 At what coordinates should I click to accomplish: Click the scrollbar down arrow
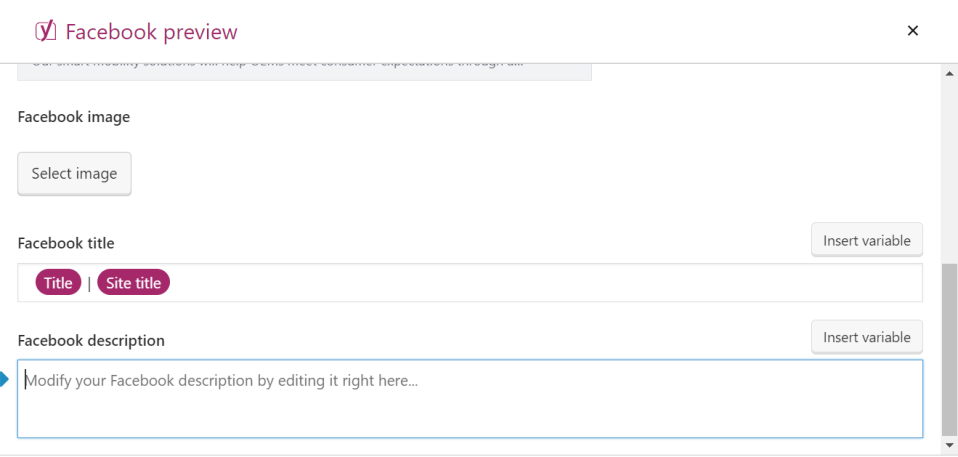pyautogui.click(x=949, y=444)
